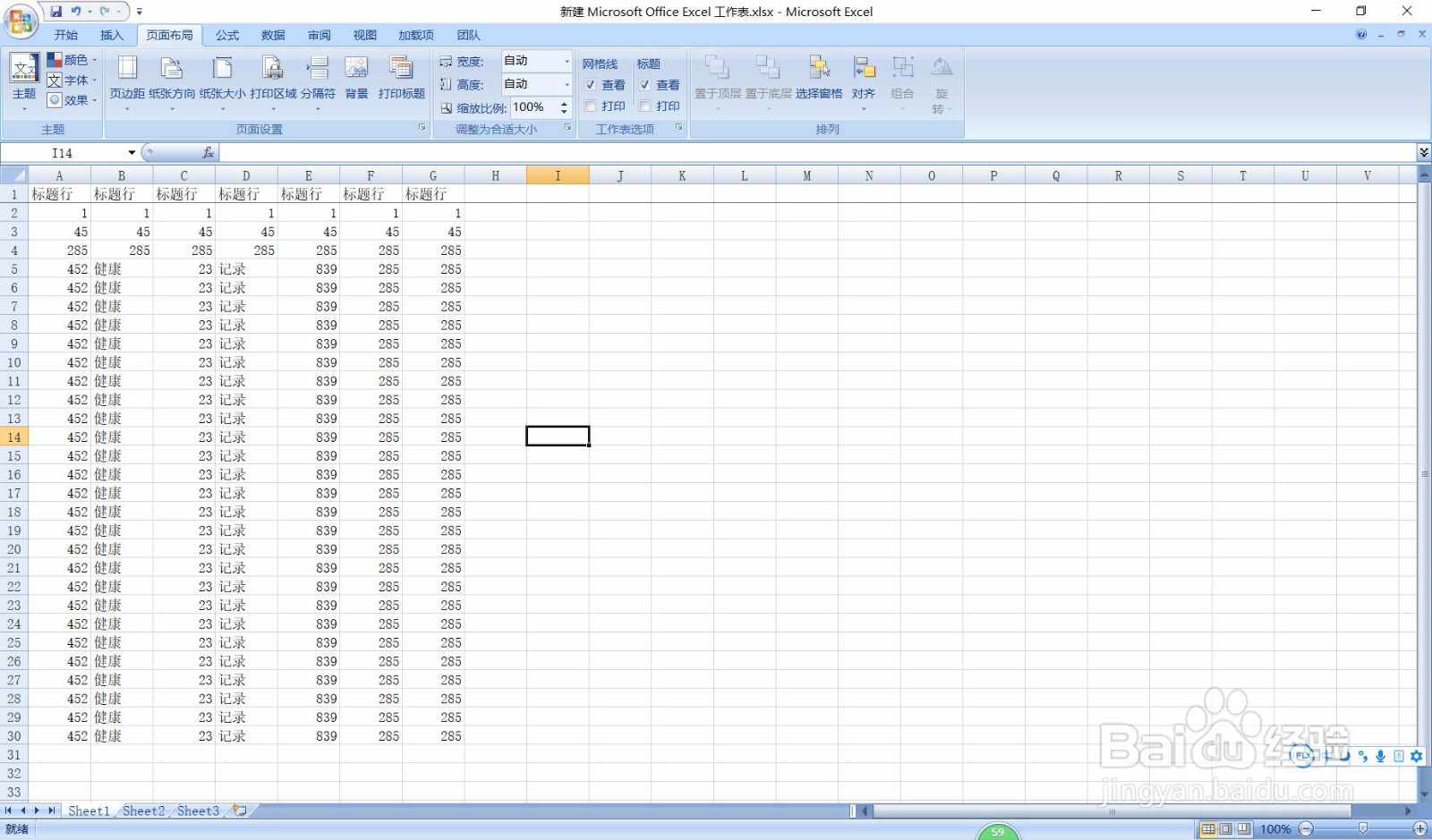Select row 14 header
The height and width of the screenshot is (840, 1432).
14,437
